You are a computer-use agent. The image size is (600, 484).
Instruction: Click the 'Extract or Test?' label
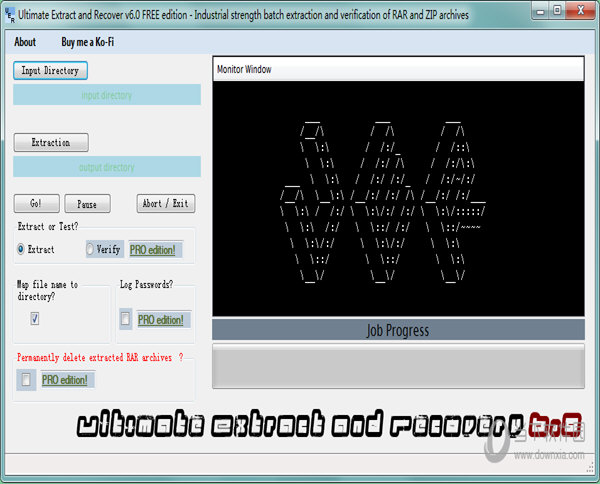pos(48,226)
